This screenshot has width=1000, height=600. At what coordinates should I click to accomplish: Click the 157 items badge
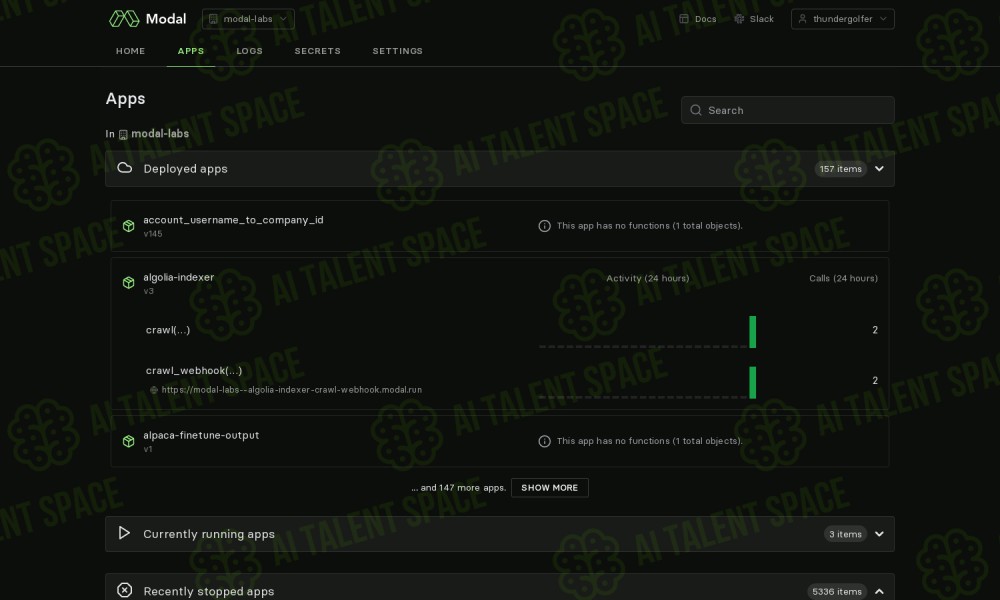841,169
